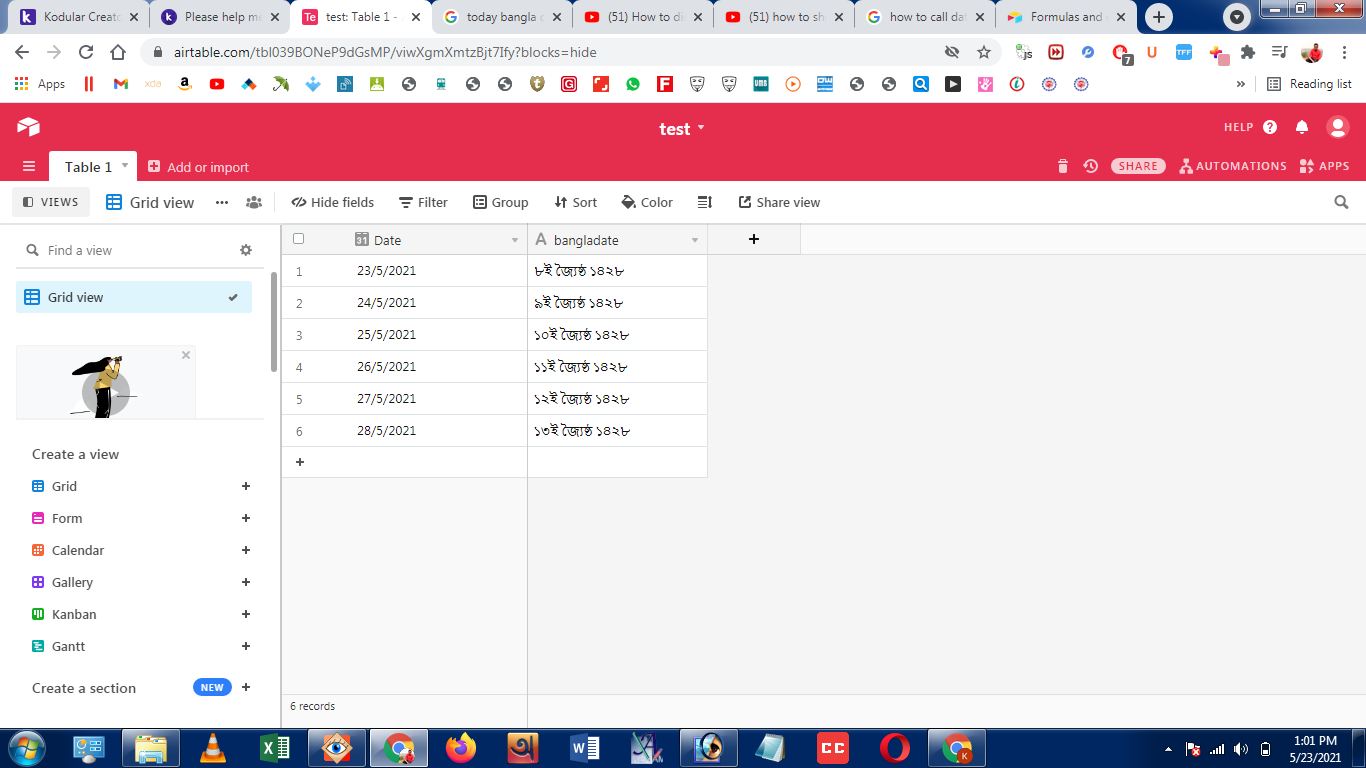Open the row height icon

click(x=704, y=202)
